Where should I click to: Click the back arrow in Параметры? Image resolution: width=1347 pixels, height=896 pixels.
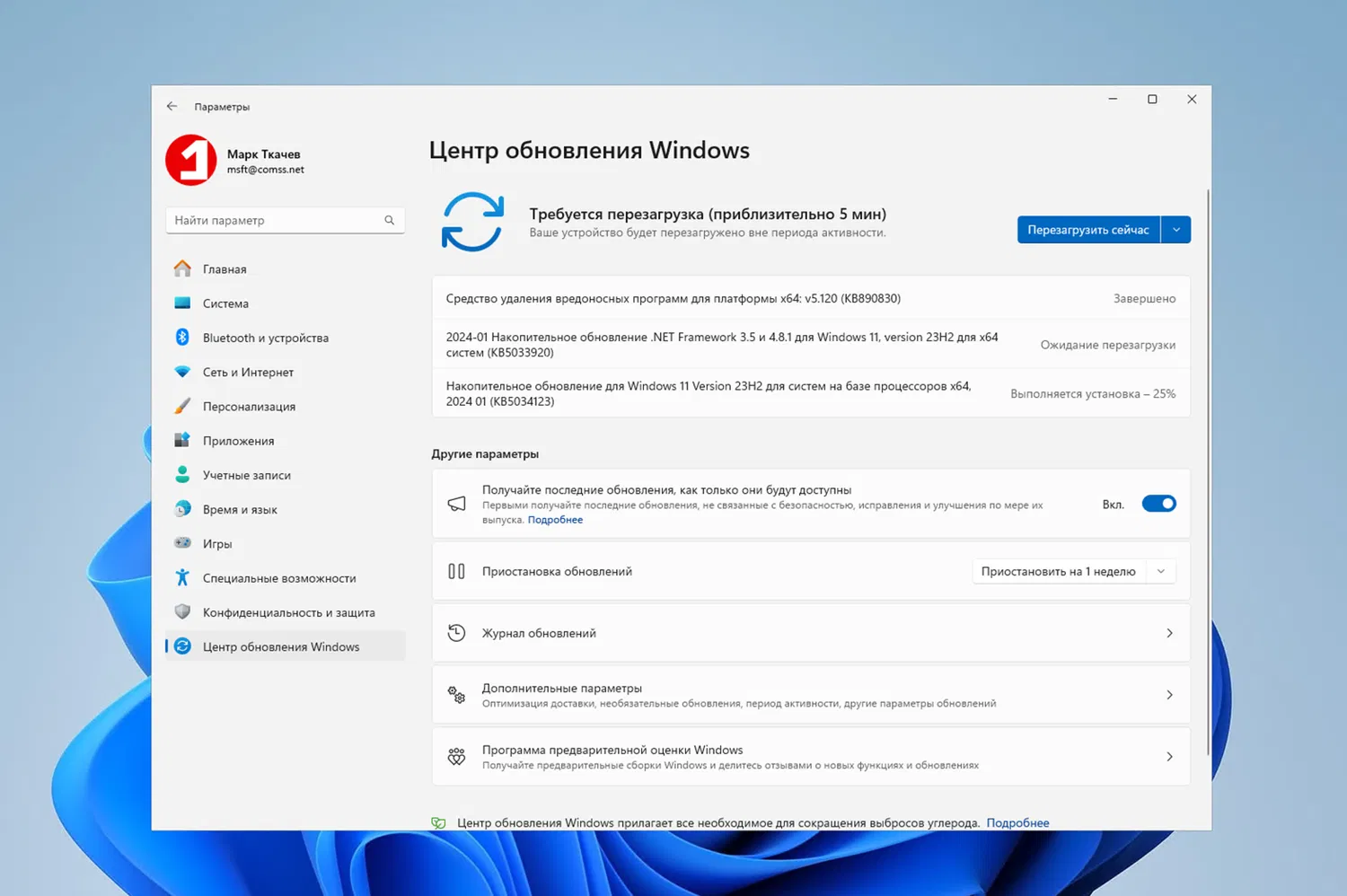(x=172, y=106)
